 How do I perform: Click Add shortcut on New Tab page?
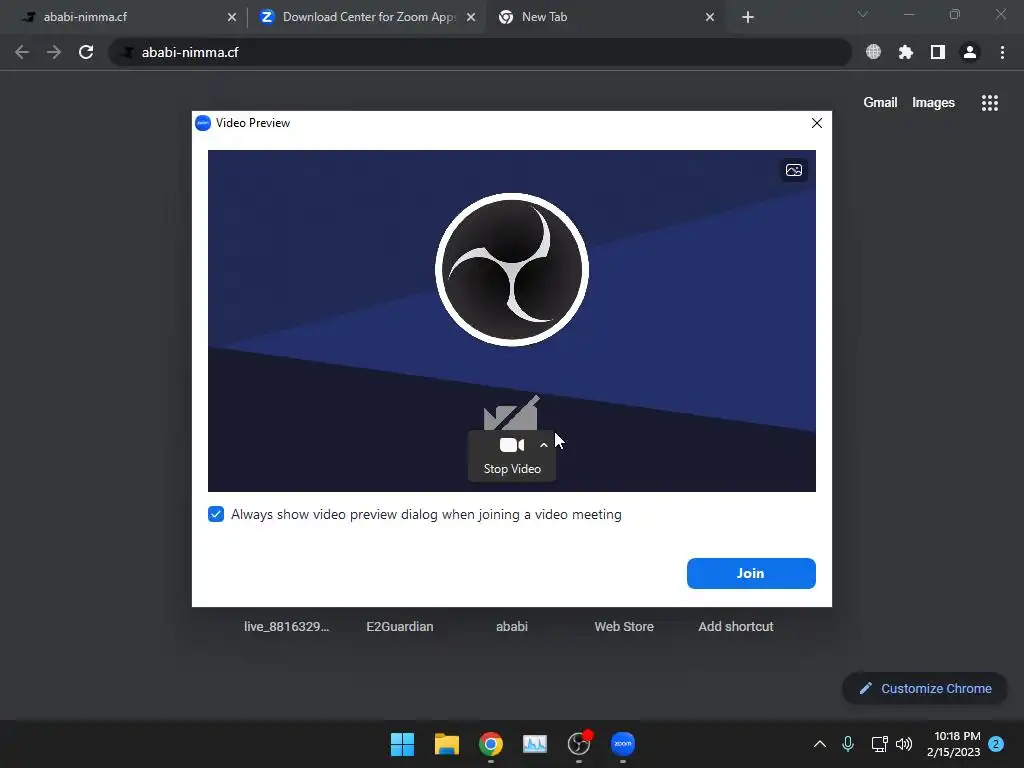coord(736,626)
